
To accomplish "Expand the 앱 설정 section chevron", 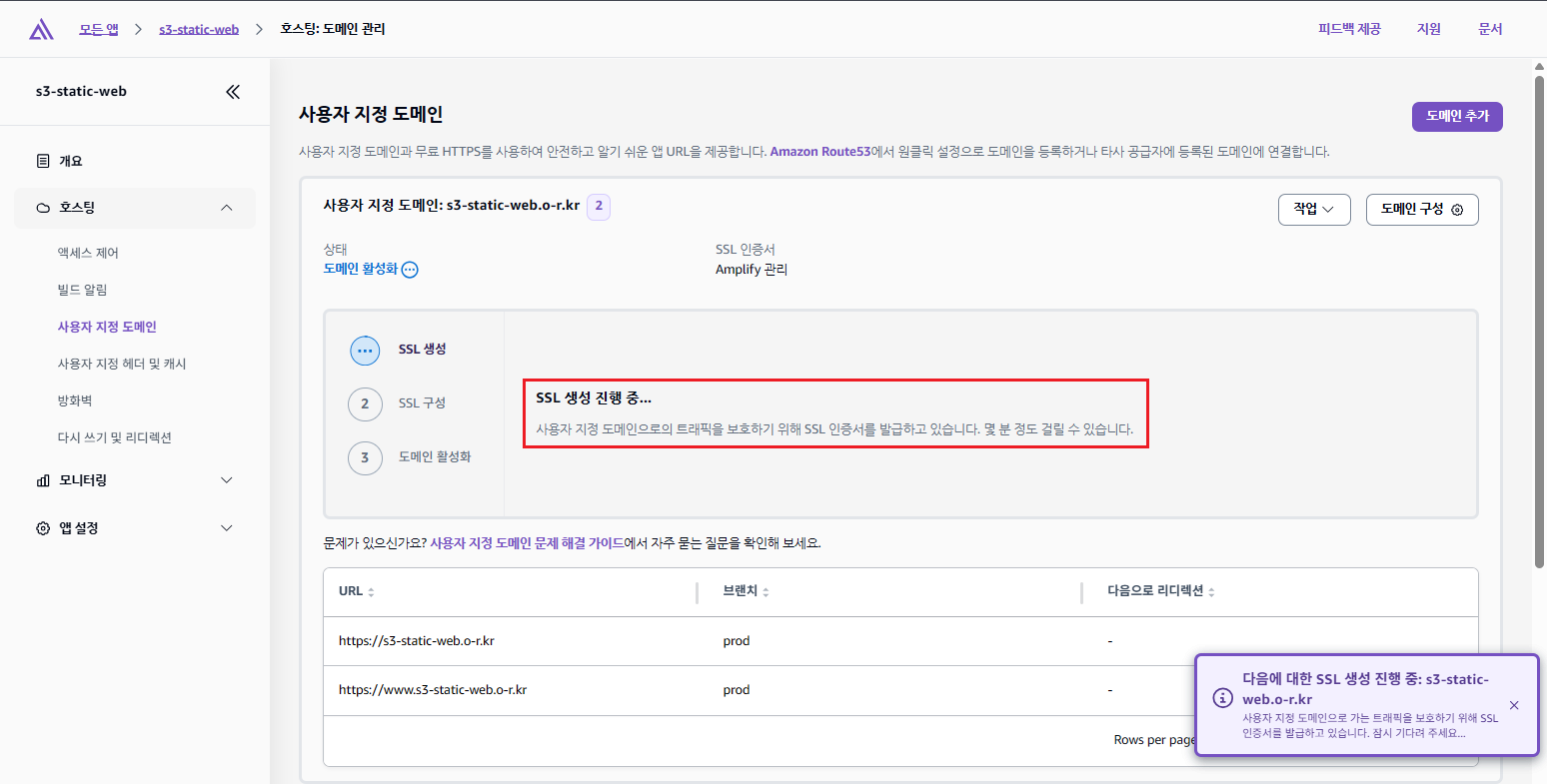I will (227, 528).
